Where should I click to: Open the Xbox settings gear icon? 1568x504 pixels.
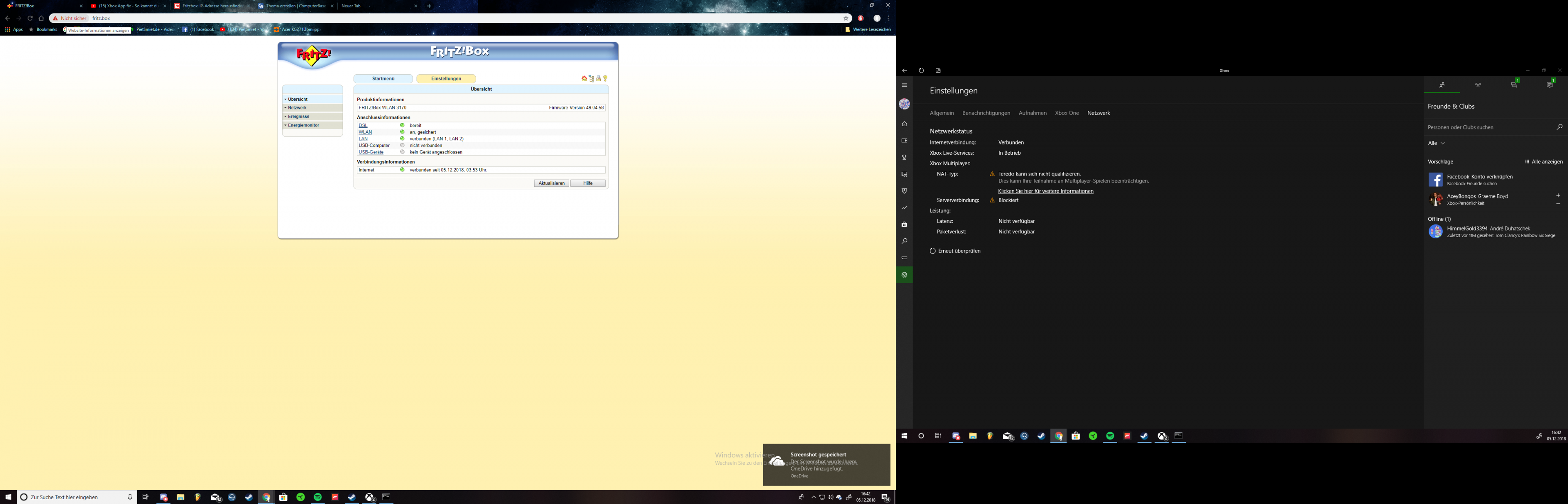coord(904,275)
